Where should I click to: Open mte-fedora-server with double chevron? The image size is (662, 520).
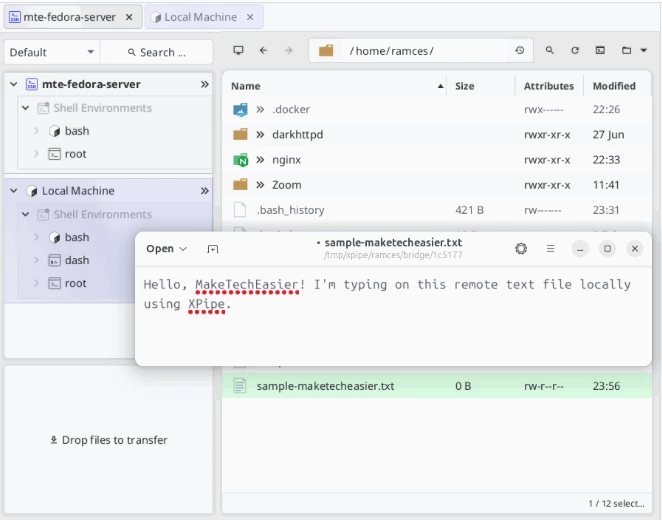204,84
